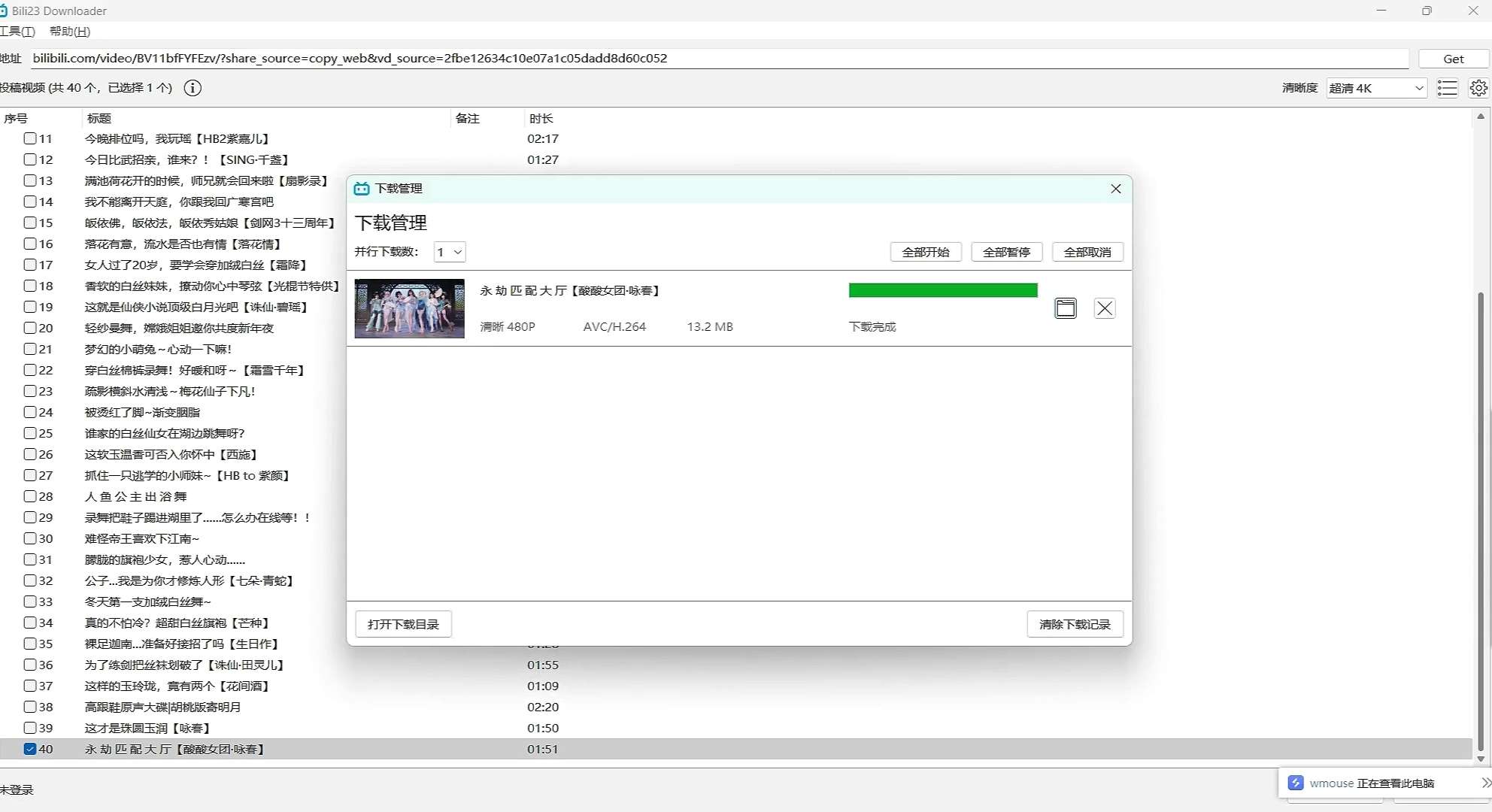Uncheck checkbox for video 40
Screen dimensions: 1492x812
[x=30, y=749]
